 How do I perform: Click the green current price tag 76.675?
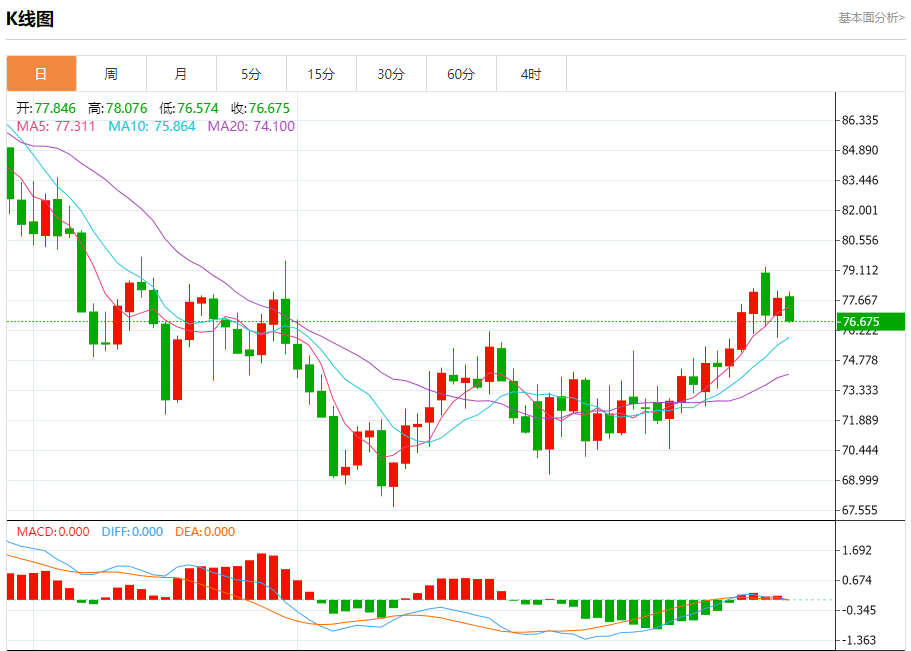[x=870, y=321]
